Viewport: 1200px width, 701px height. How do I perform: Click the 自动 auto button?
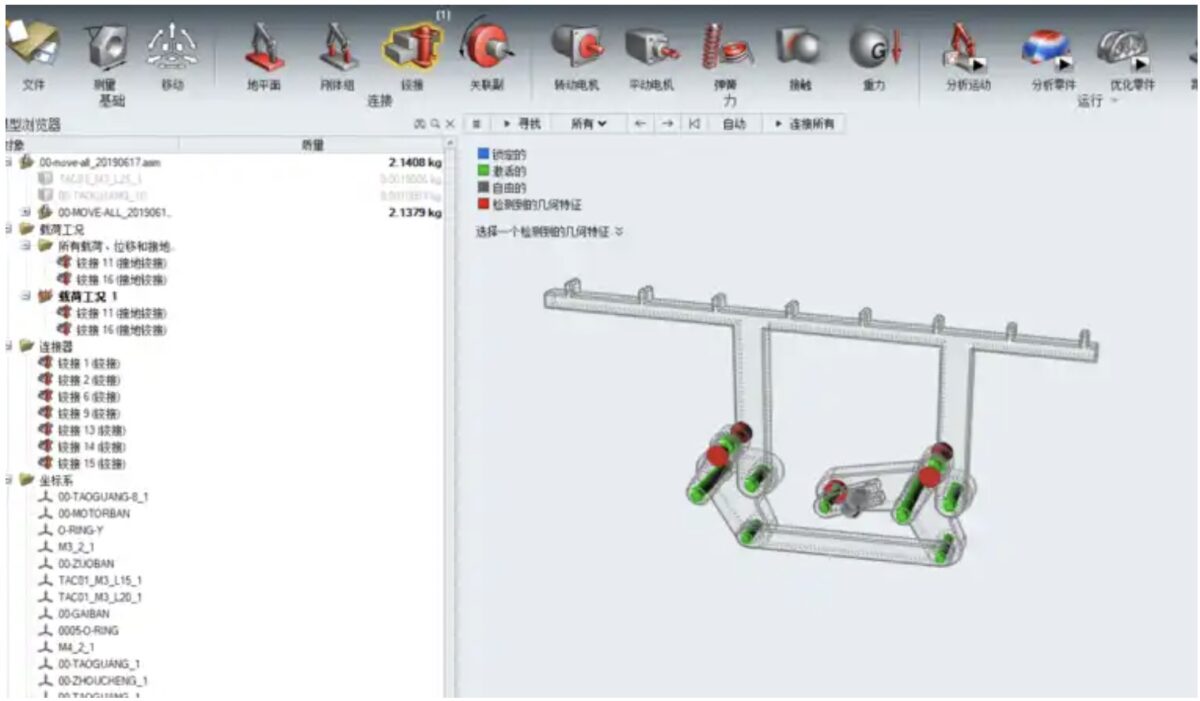734,124
